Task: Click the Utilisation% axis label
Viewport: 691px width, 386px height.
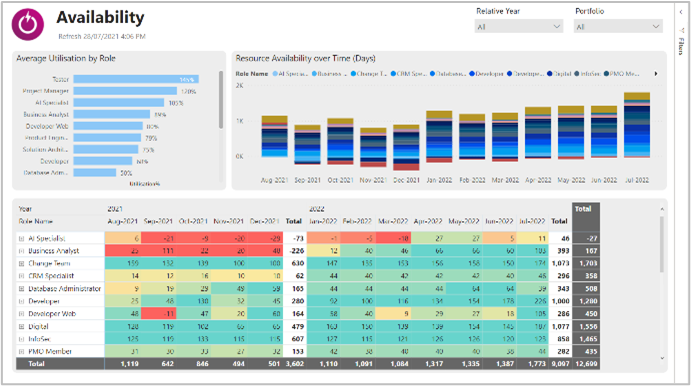Action: pyautogui.click(x=145, y=184)
